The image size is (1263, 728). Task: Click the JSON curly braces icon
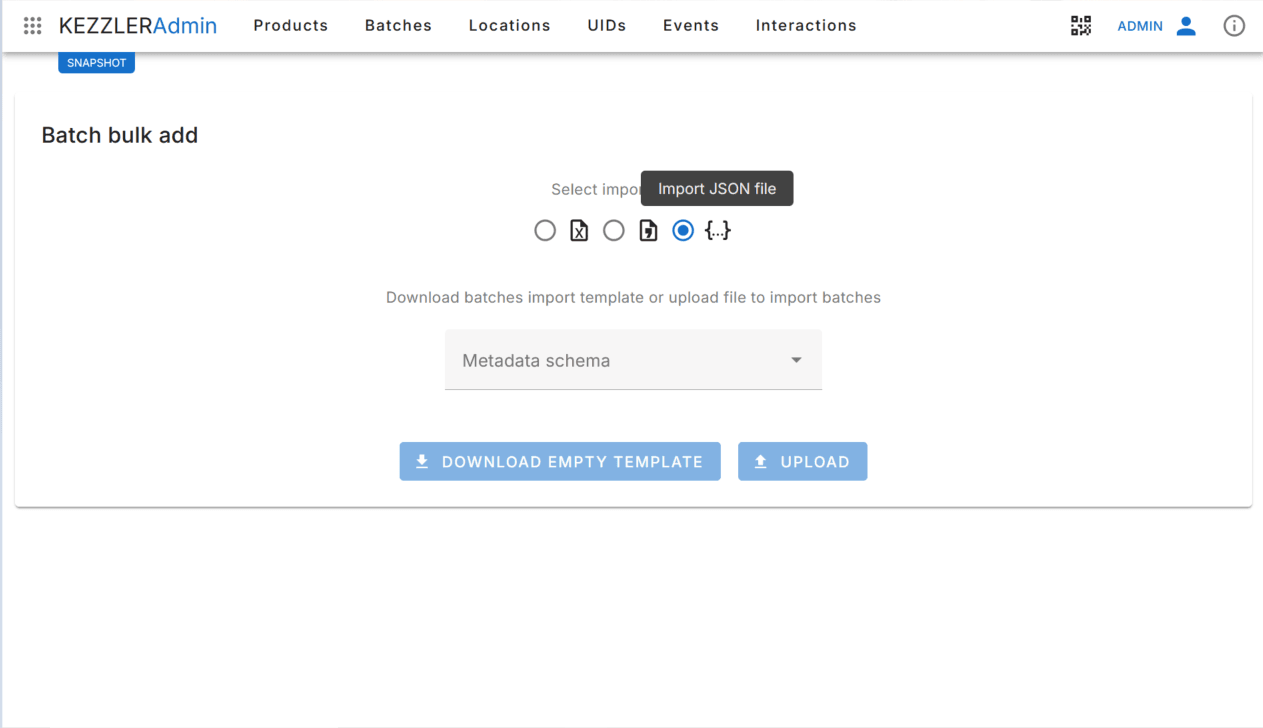(x=718, y=231)
